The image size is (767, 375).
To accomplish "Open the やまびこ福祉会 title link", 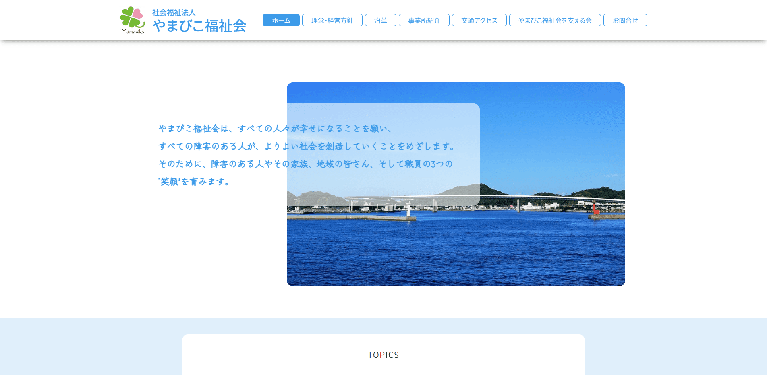I will pyautogui.click(x=199, y=26).
